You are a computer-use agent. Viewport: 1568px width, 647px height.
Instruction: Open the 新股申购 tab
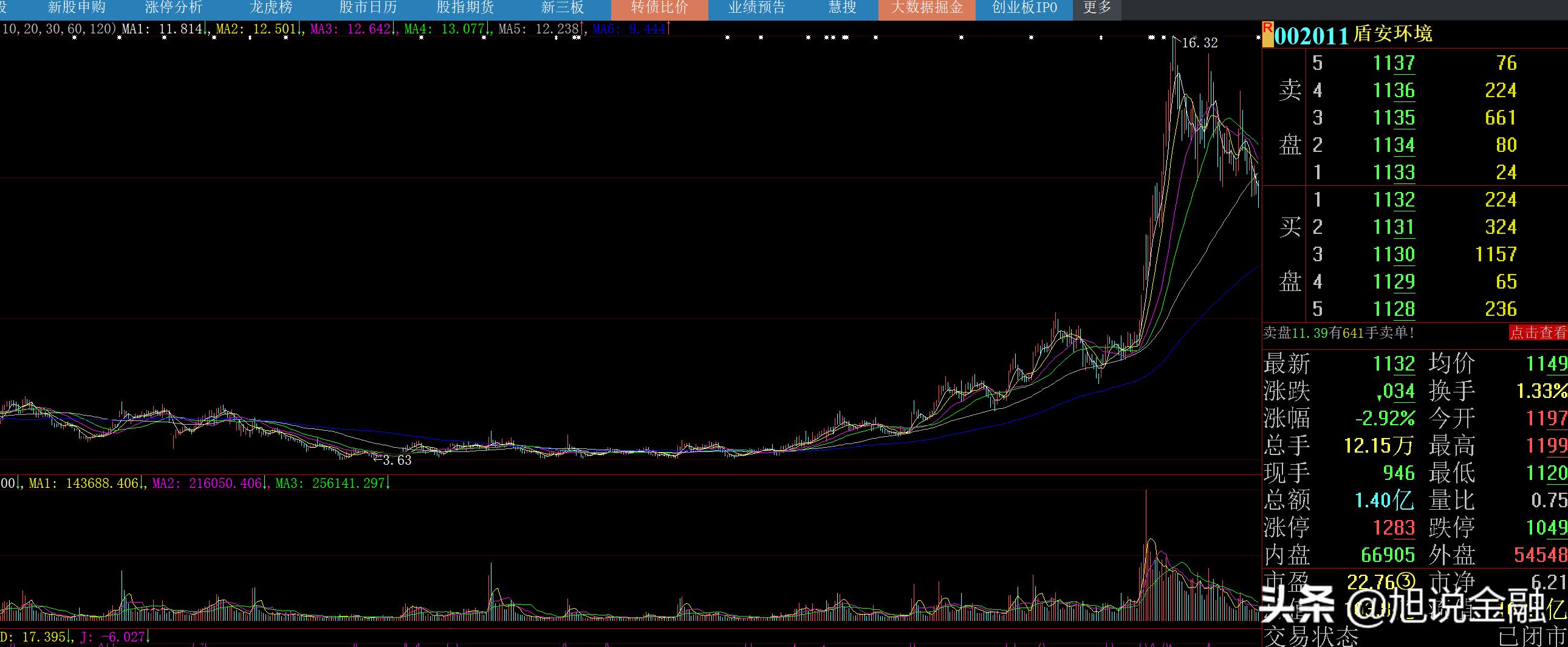77,8
